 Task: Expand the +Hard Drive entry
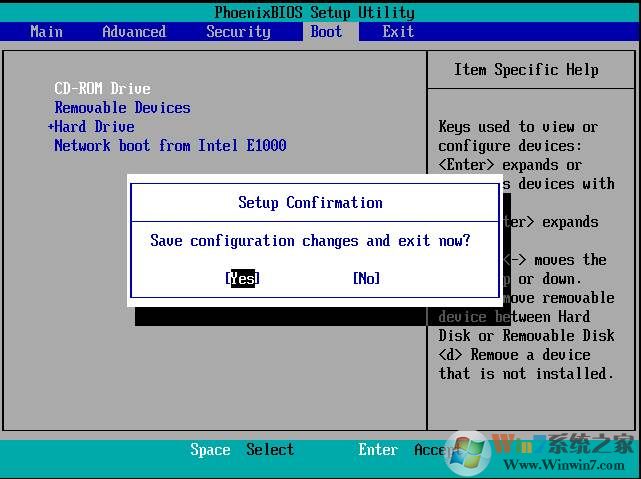pos(91,126)
